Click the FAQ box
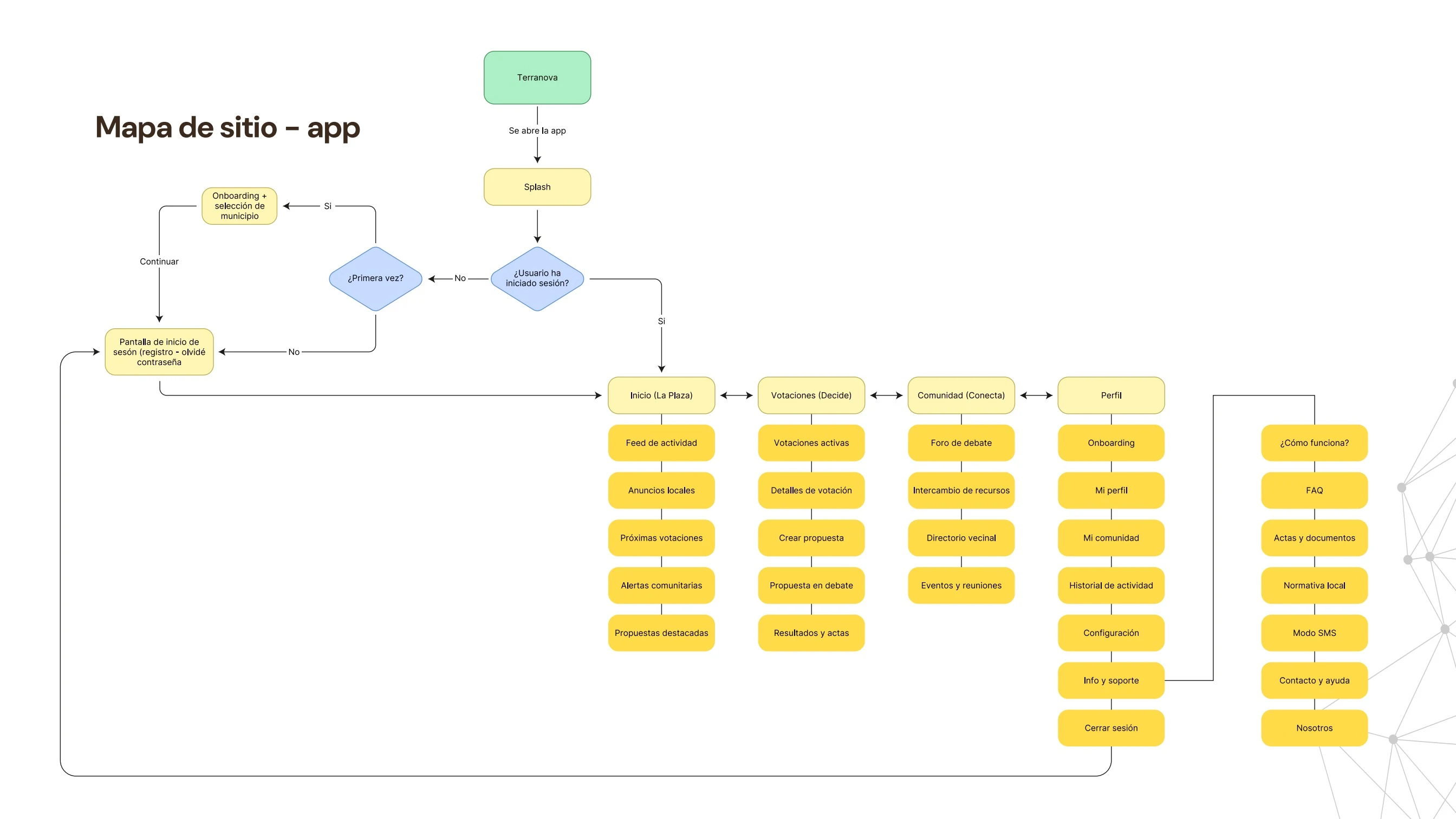Image resolution: width=1456 pixels, height=819 pixels. click(1314, 490)
